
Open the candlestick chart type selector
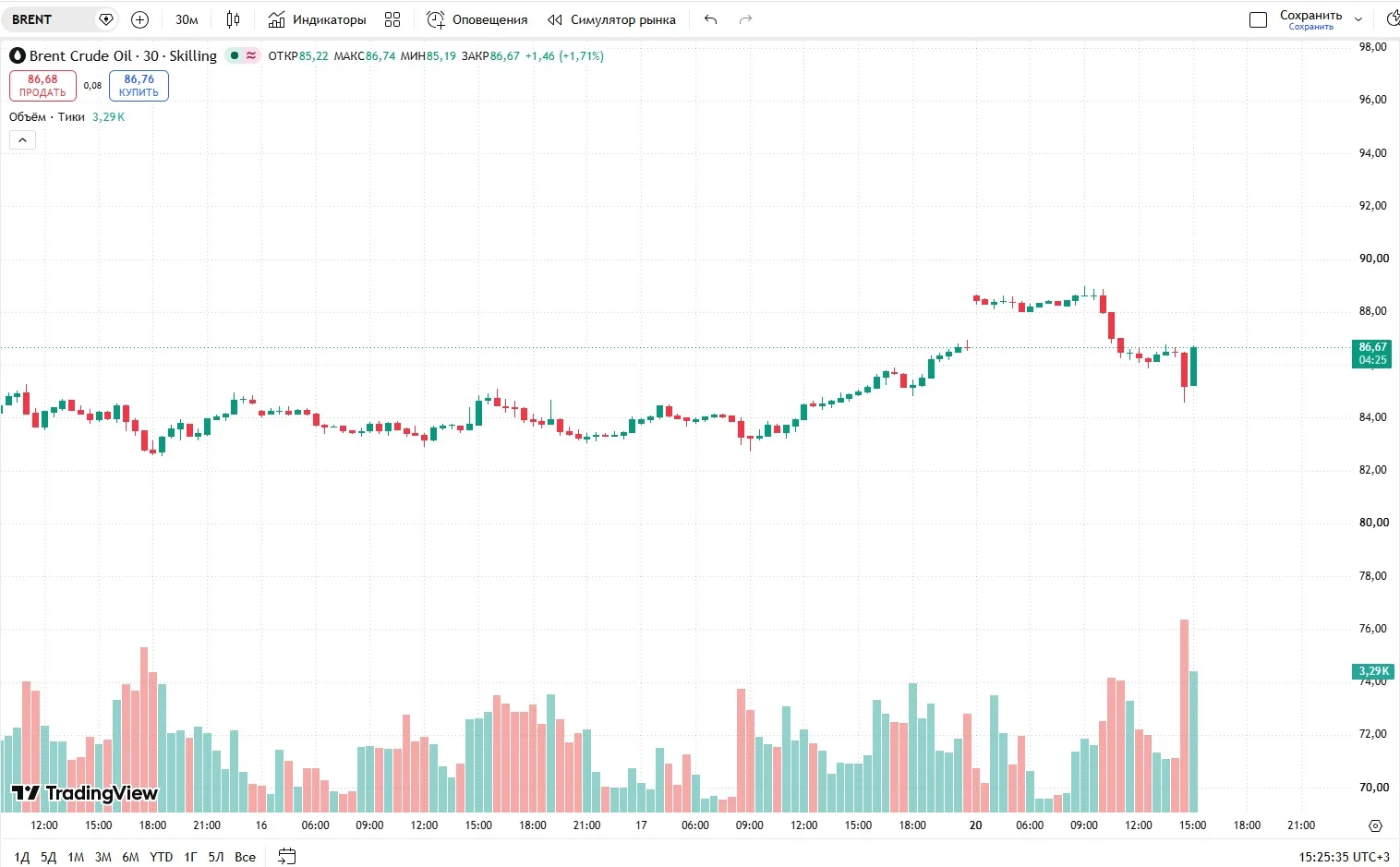(x=233, y=19)
